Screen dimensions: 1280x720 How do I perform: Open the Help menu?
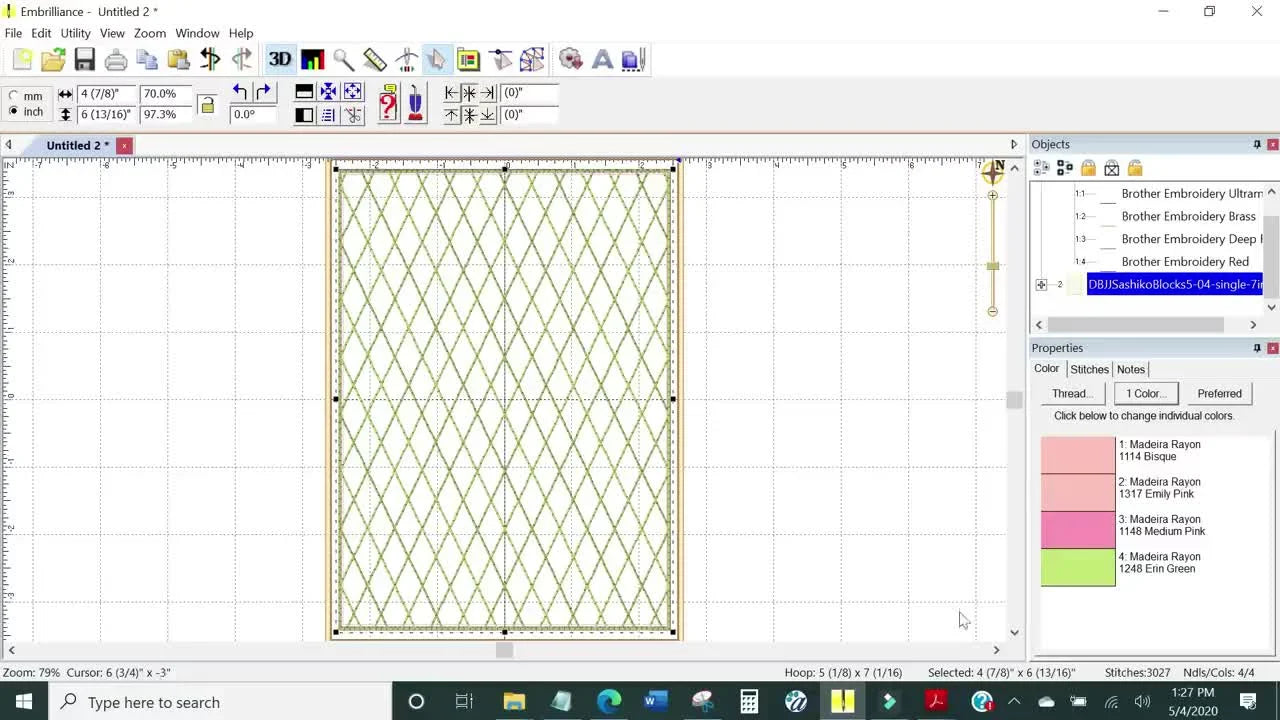[241, 33]
